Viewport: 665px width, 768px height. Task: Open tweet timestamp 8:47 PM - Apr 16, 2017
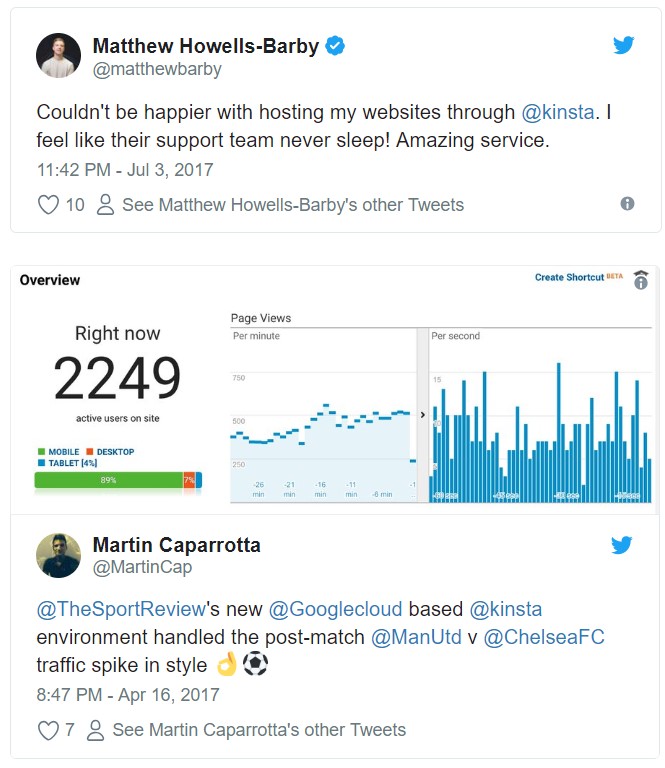[128, 695]
